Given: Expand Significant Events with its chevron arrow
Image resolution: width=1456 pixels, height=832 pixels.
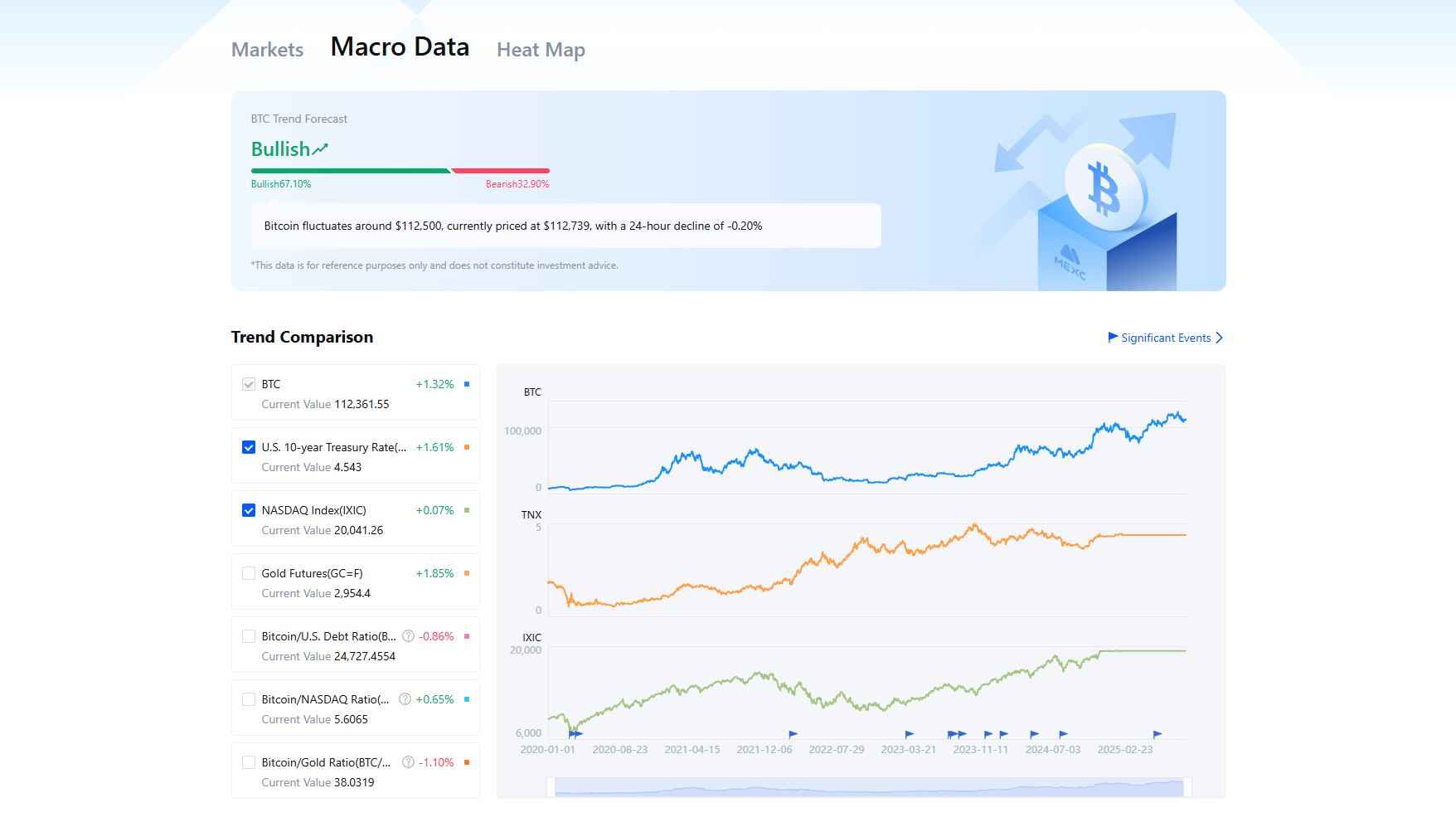Looking at the screenshot, I should (x=1219, y=338).
